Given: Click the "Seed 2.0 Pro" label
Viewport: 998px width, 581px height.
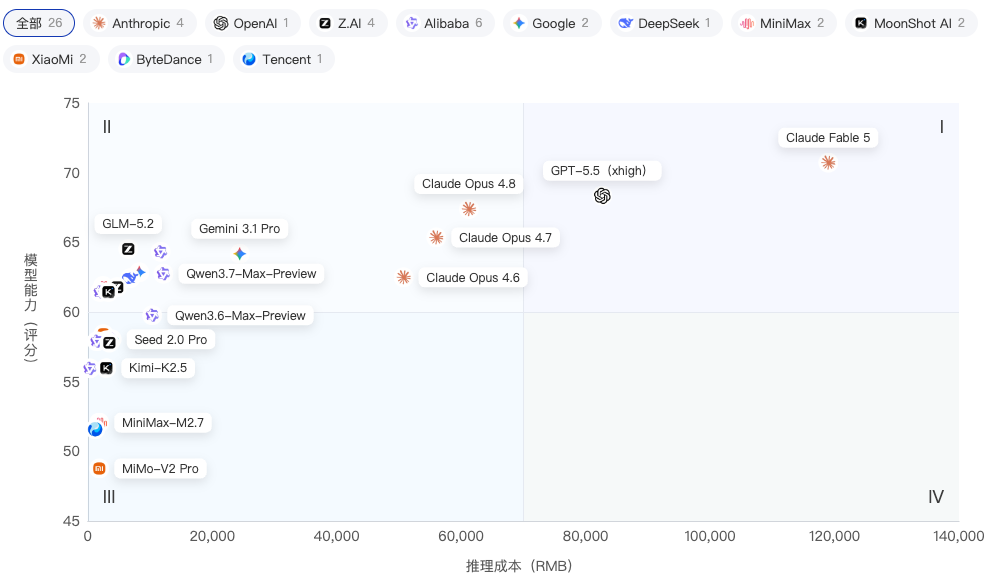Looking at the screenshot, I should tap(171, 340).
